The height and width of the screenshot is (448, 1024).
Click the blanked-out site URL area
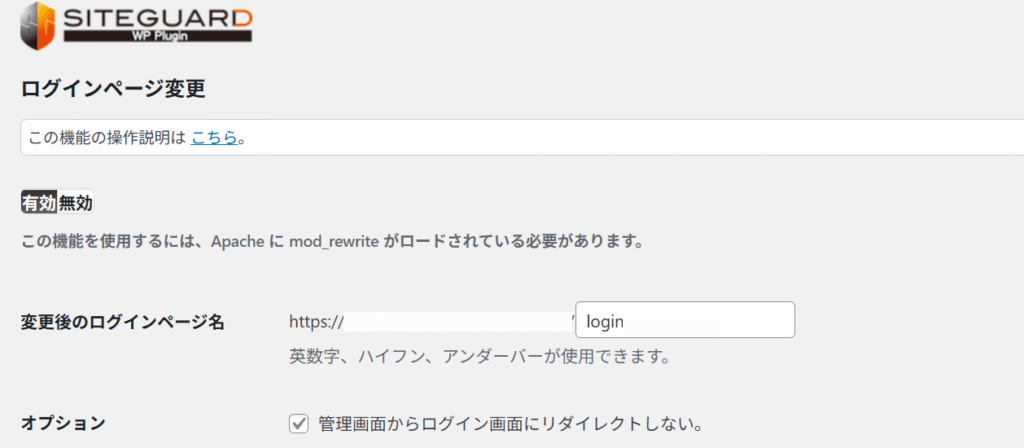click(x=458, y=322)
